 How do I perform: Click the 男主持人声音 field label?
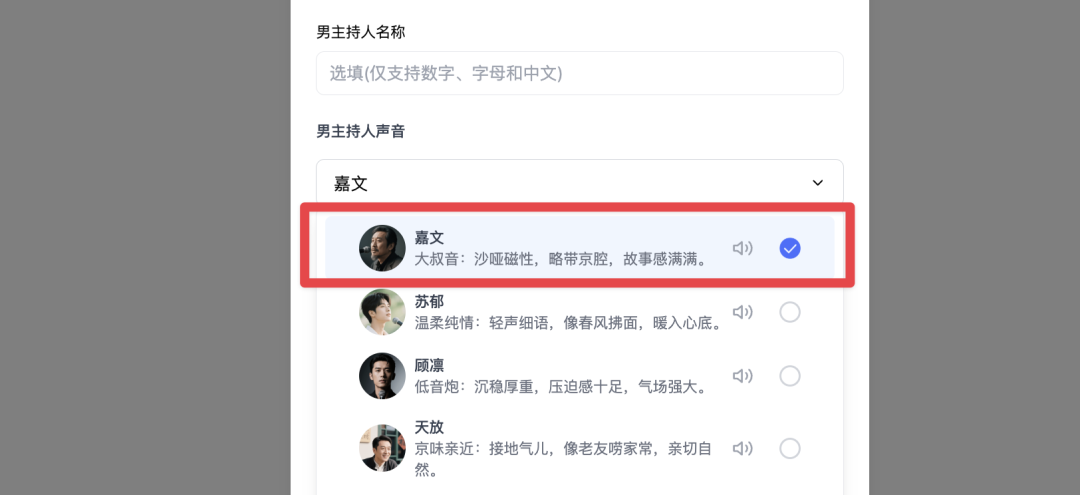coord(361,131)
